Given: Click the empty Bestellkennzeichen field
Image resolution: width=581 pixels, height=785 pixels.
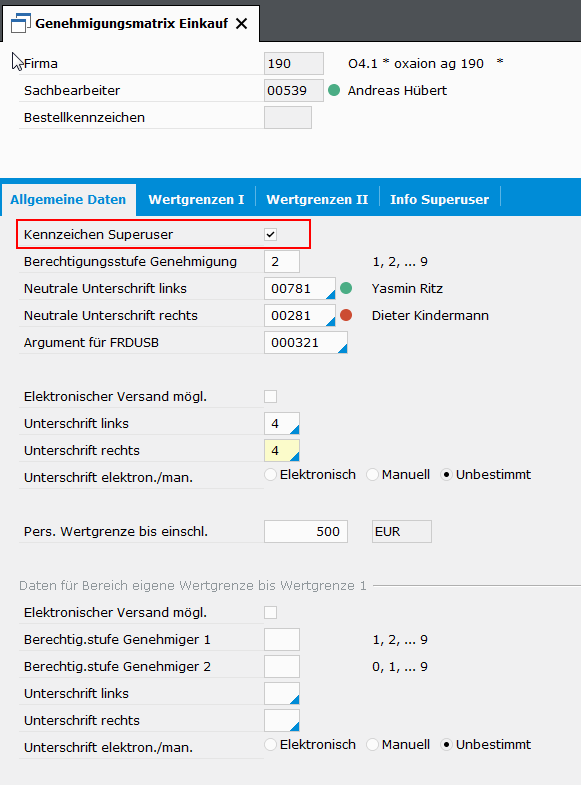Looking at the screenshot, I should [x=288, y=117].
